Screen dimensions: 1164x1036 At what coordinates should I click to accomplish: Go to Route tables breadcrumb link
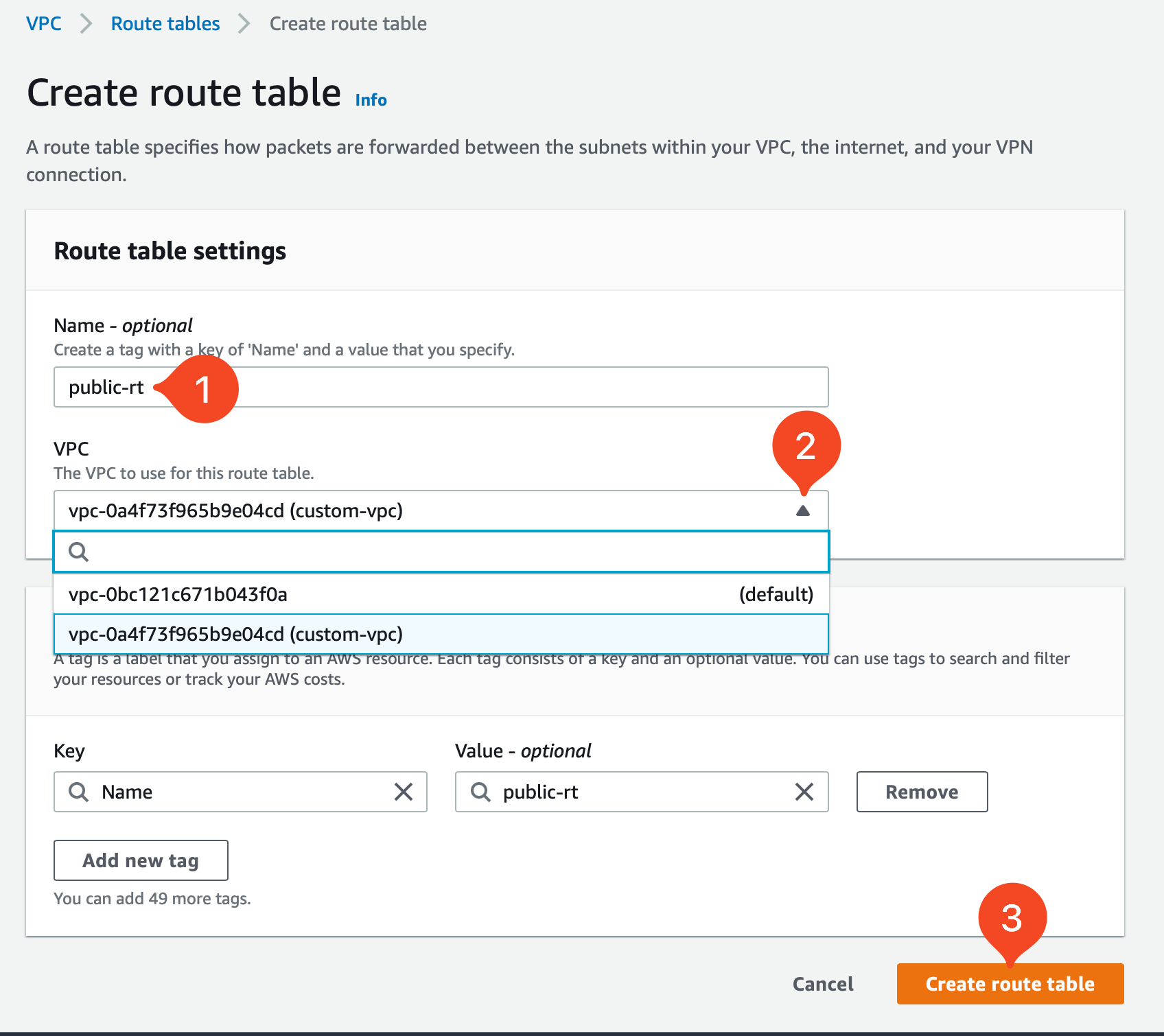click(165, 23)
